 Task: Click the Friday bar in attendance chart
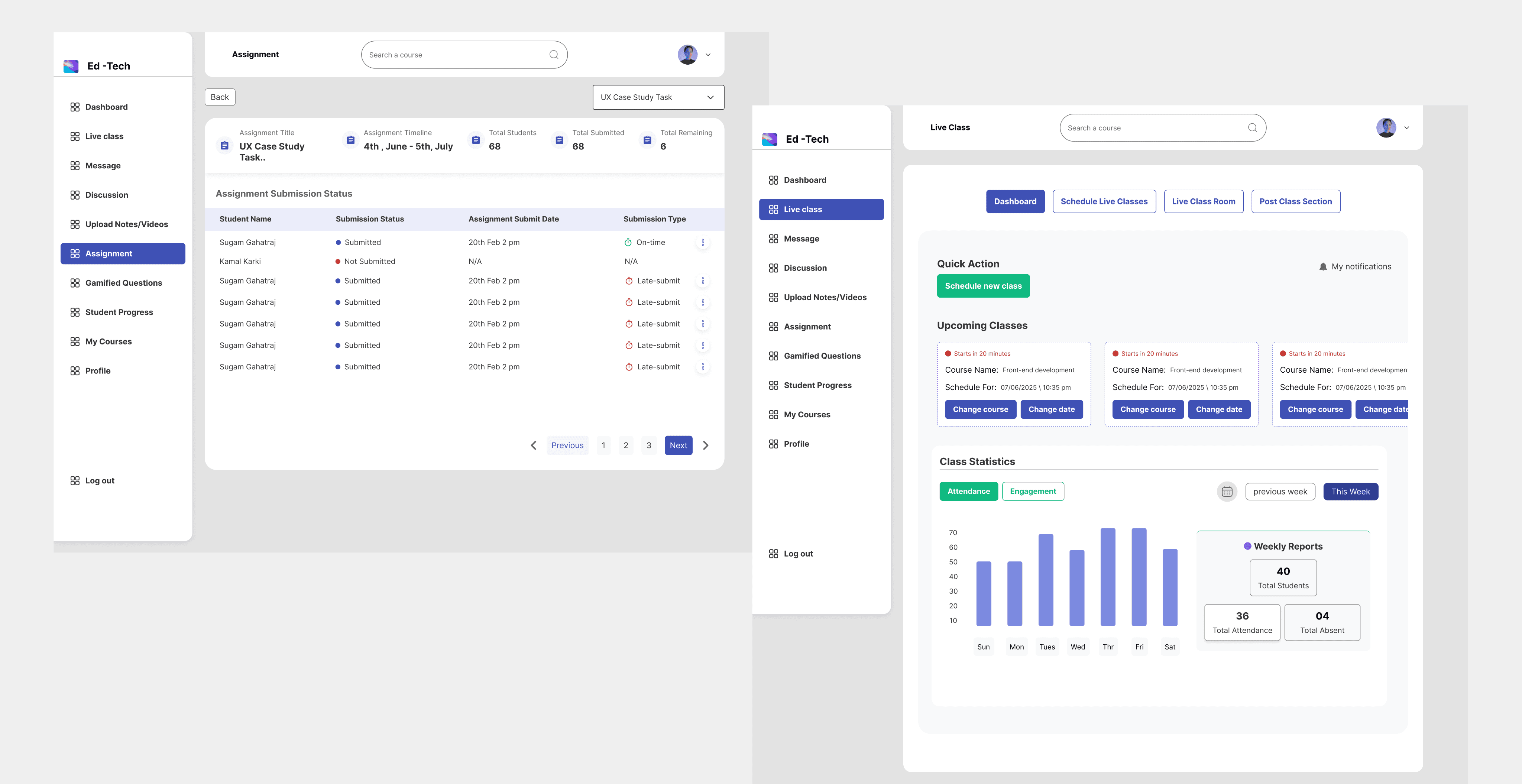(x=1139, y=577)
